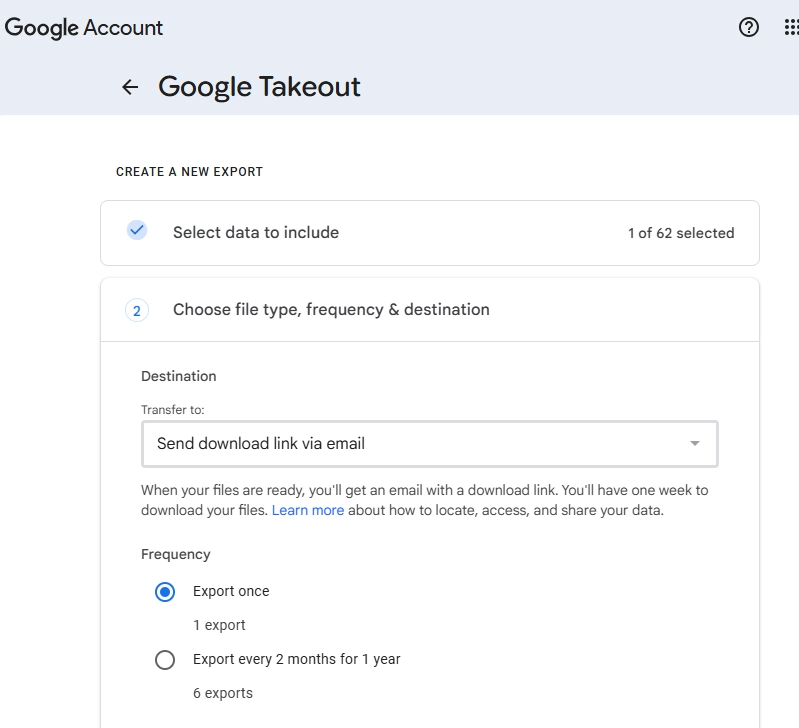The image size is (799, 728).
Task: Click the step 2 number circle
Action: coord(137,310)
